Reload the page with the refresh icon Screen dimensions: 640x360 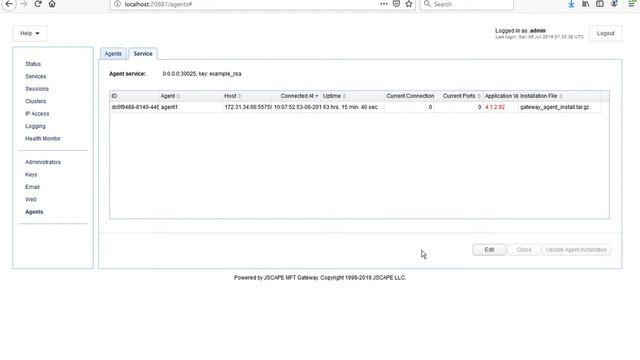[38, 4]
